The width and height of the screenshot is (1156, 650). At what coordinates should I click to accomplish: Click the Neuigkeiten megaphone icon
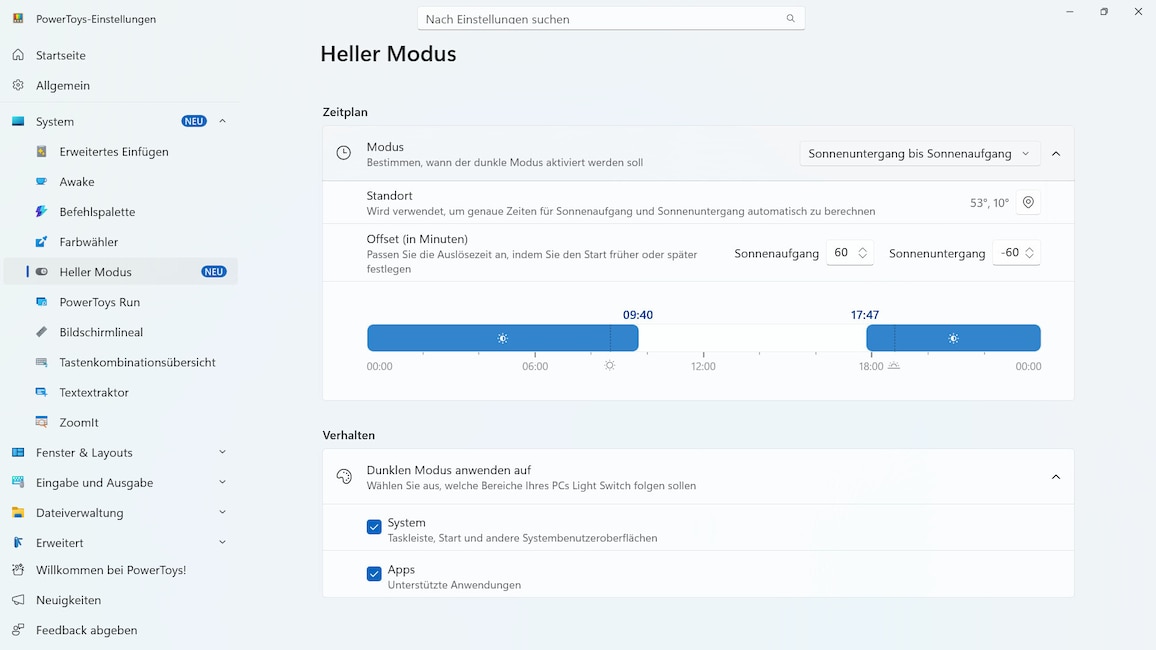click(18, 600)
